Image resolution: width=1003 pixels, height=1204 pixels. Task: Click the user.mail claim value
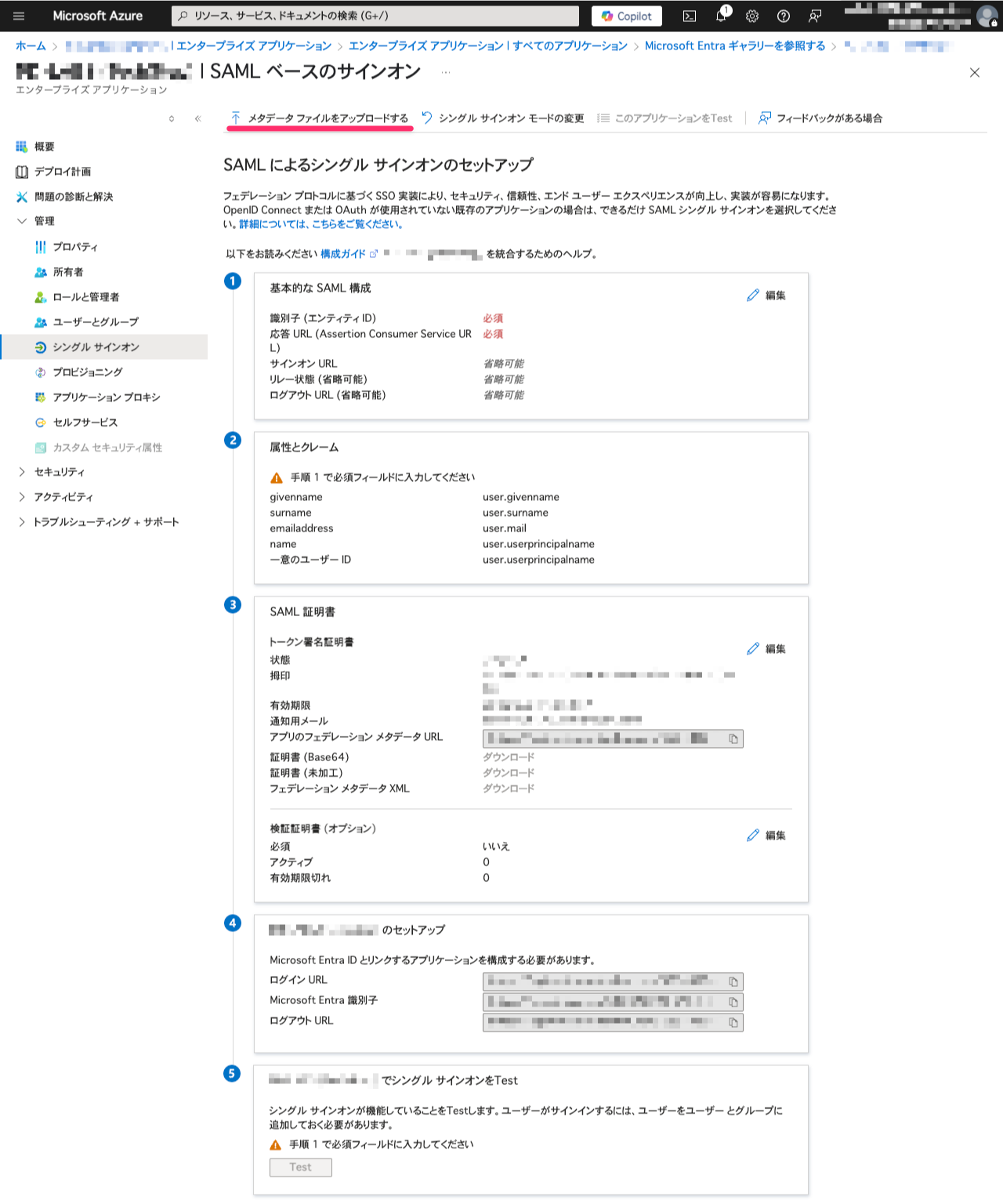(505, 529)
